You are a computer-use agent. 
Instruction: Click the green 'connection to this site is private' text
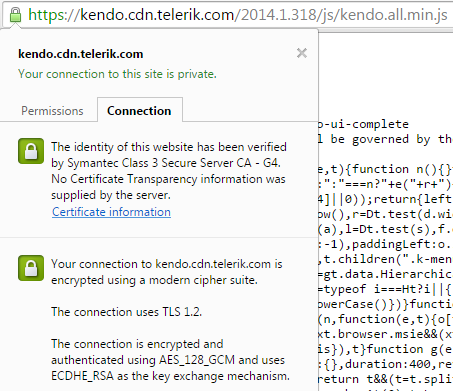(117, 74)
